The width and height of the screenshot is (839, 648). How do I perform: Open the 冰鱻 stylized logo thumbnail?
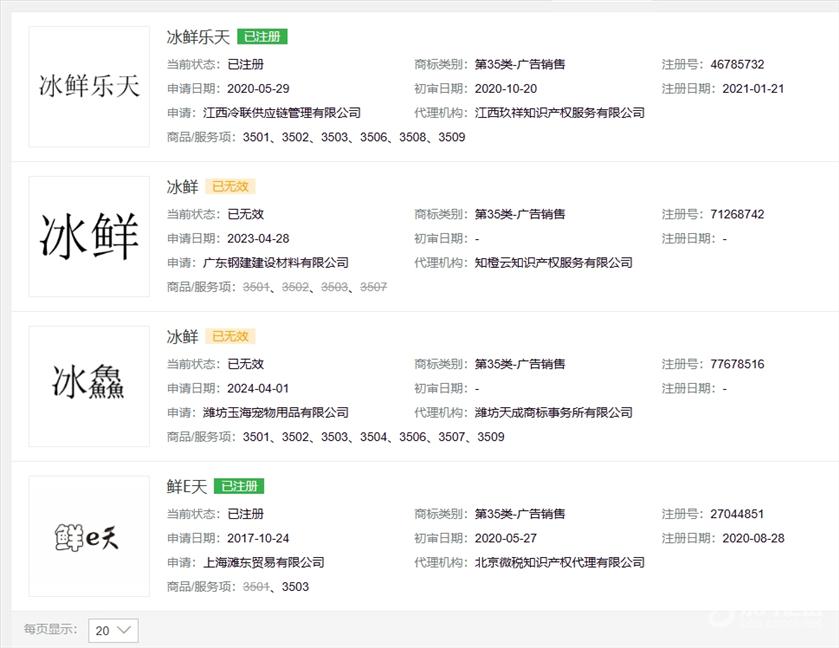[x=89, y=386]
